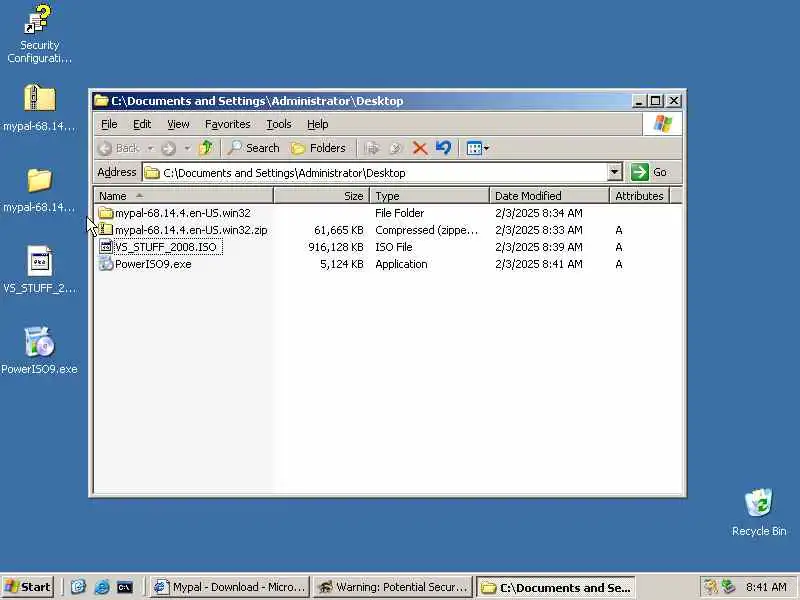The image size is (800, 600).
Task: Click the ISO file icon in list
Action: 106,247
